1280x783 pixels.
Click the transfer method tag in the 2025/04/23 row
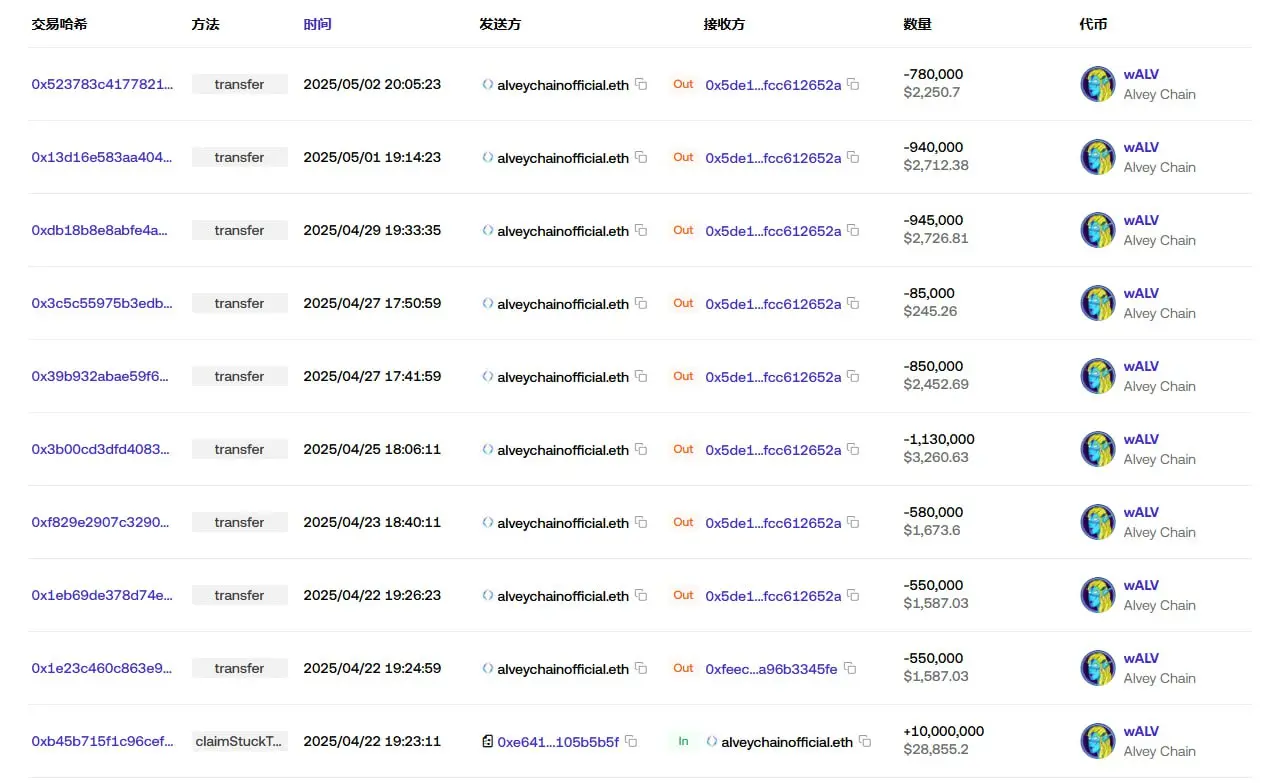(x=240, y=522)
